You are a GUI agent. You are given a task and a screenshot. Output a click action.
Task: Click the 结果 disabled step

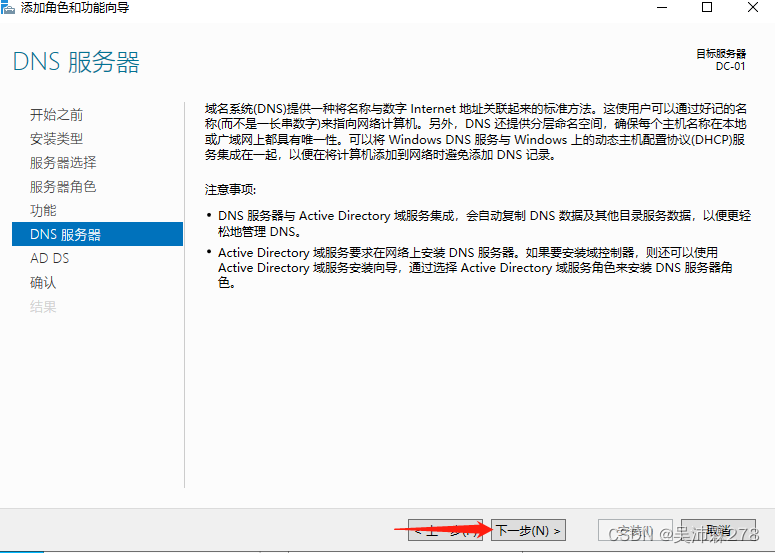(x=43, y=306)
